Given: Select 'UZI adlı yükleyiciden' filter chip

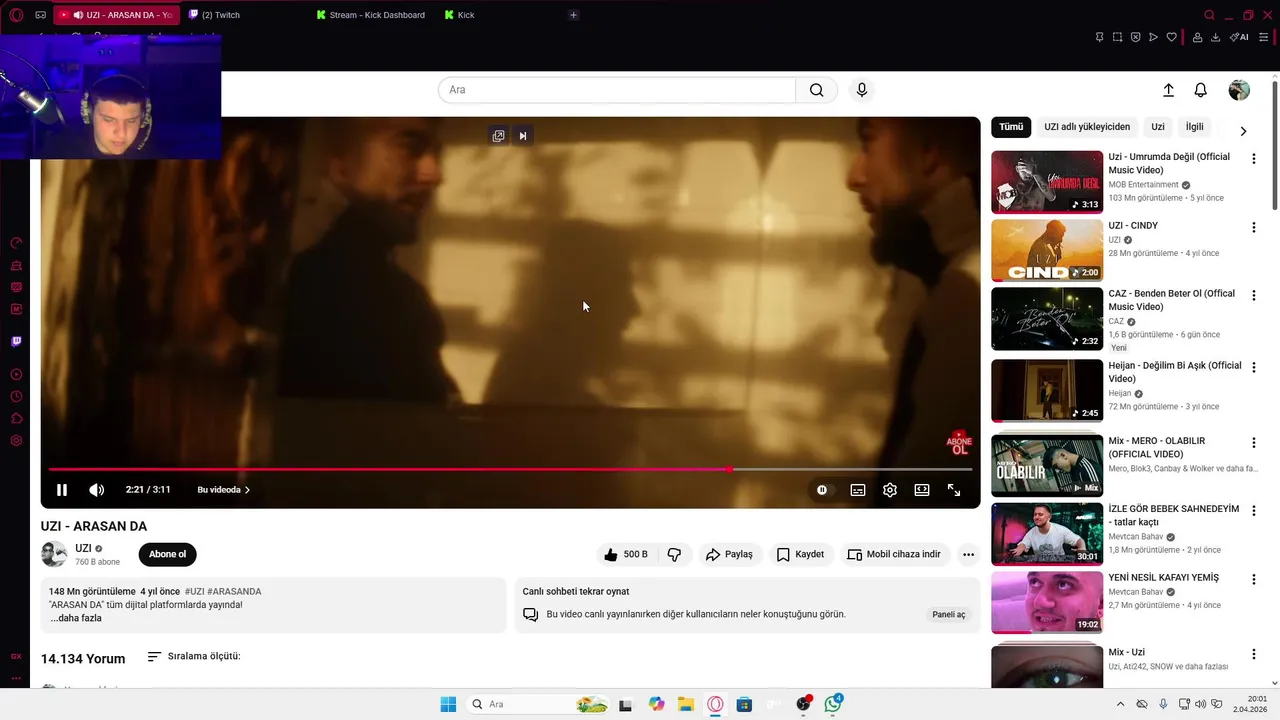Looking at the screenshot, I should click(1087, 127).
